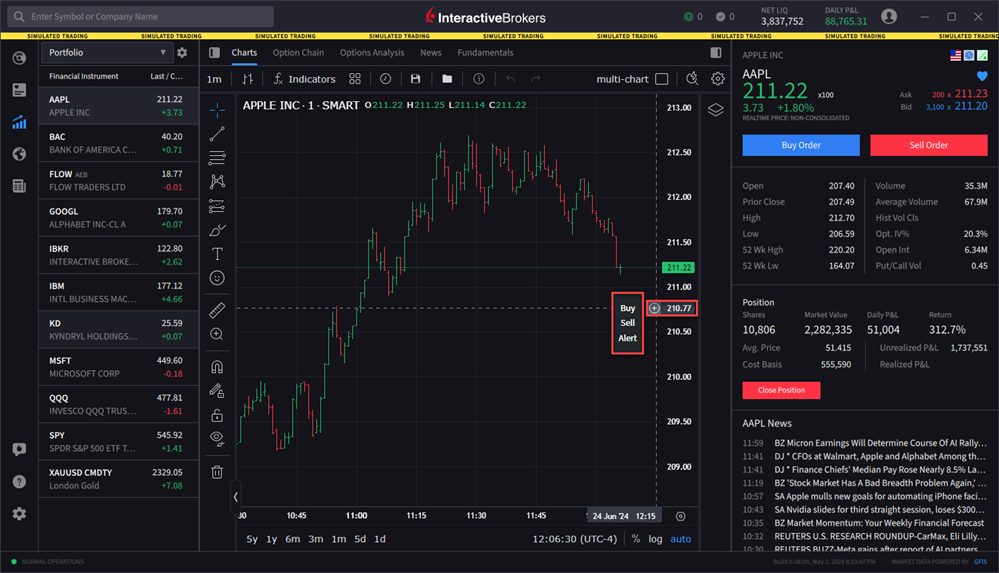
Task: Toggle stay in drawing mode
Action: tap(217, 391)
